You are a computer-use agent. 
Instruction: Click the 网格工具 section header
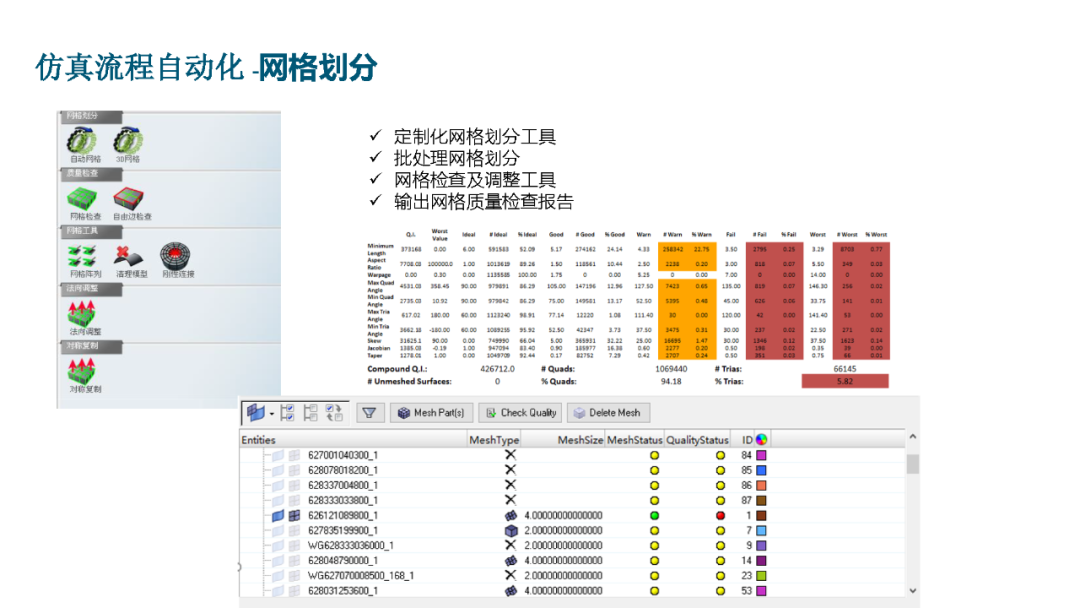coord(90,231)
